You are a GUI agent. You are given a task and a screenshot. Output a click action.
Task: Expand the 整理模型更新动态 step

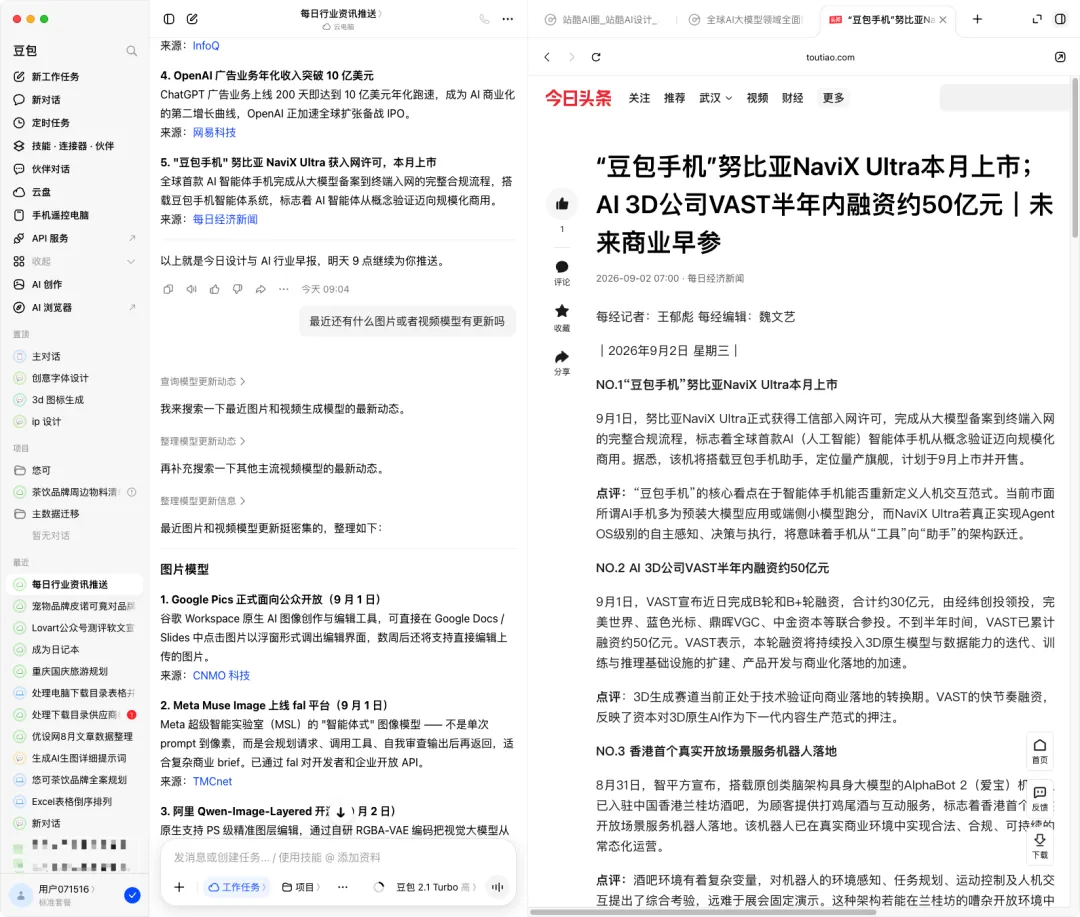(x=202, y=441)
